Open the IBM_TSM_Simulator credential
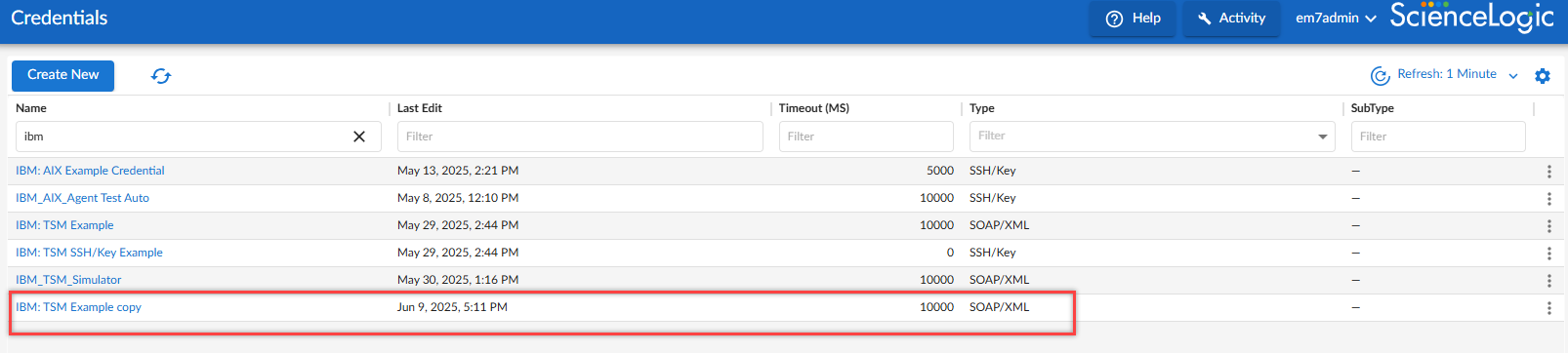1568x353 pixels. [68, 280]
